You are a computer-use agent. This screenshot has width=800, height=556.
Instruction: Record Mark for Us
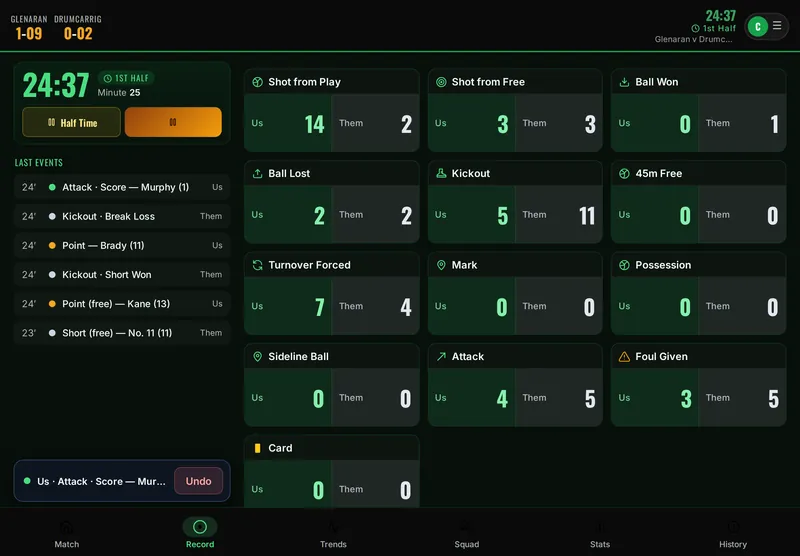[x=472, y=306]
